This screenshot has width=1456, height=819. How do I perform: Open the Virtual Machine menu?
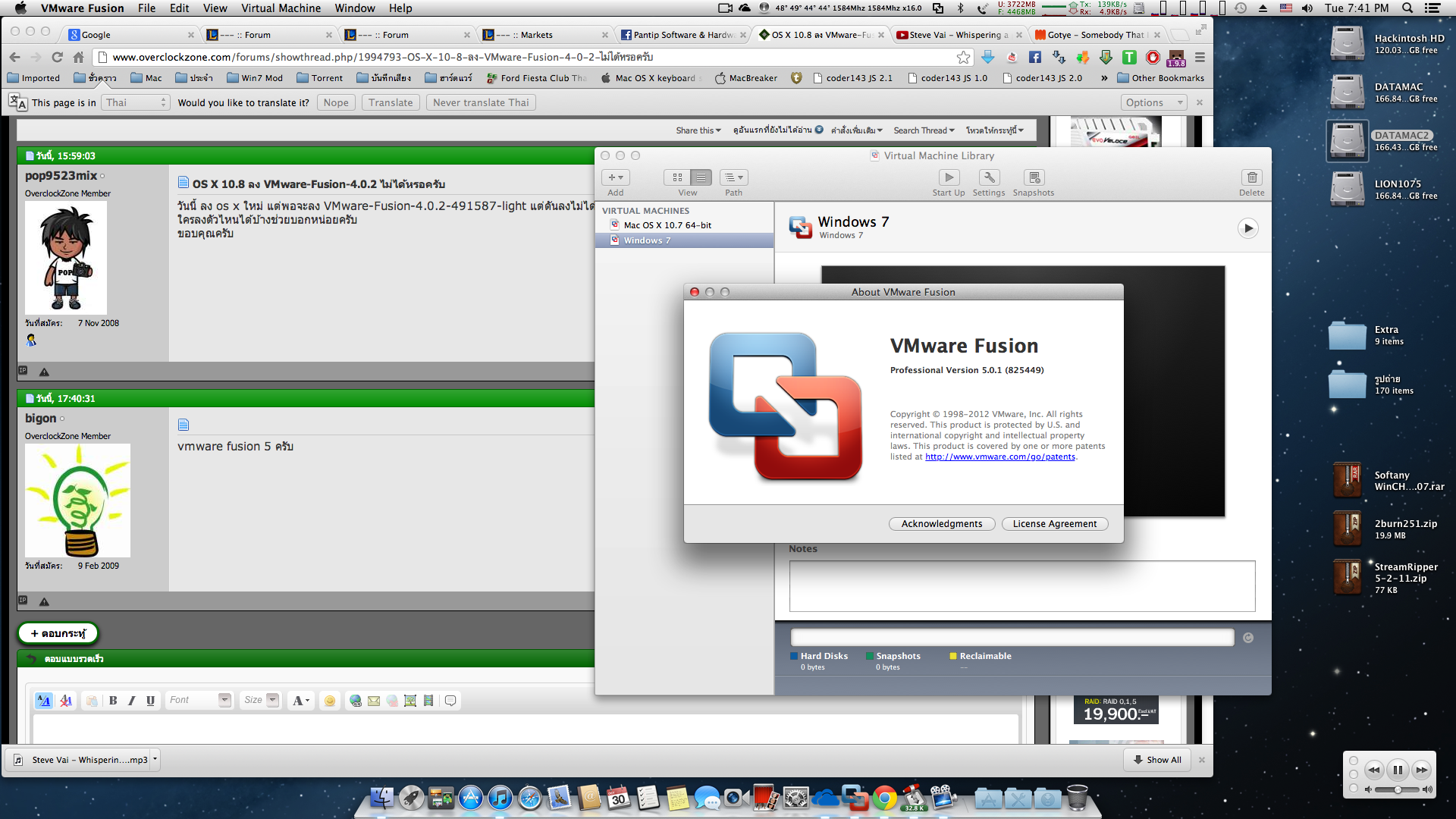[x=281, y=8]
